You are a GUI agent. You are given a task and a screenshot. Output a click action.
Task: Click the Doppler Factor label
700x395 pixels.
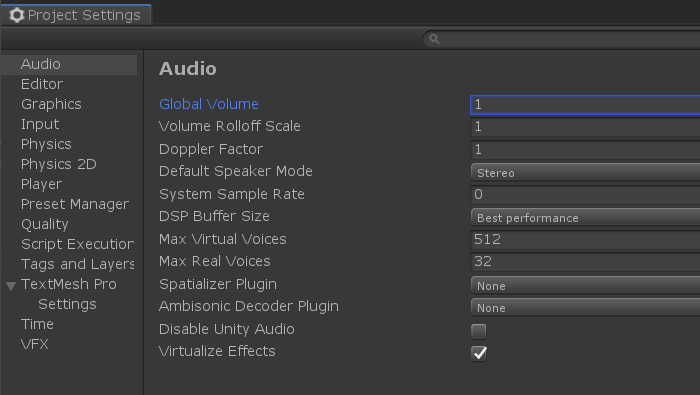(x=211, y=149)
